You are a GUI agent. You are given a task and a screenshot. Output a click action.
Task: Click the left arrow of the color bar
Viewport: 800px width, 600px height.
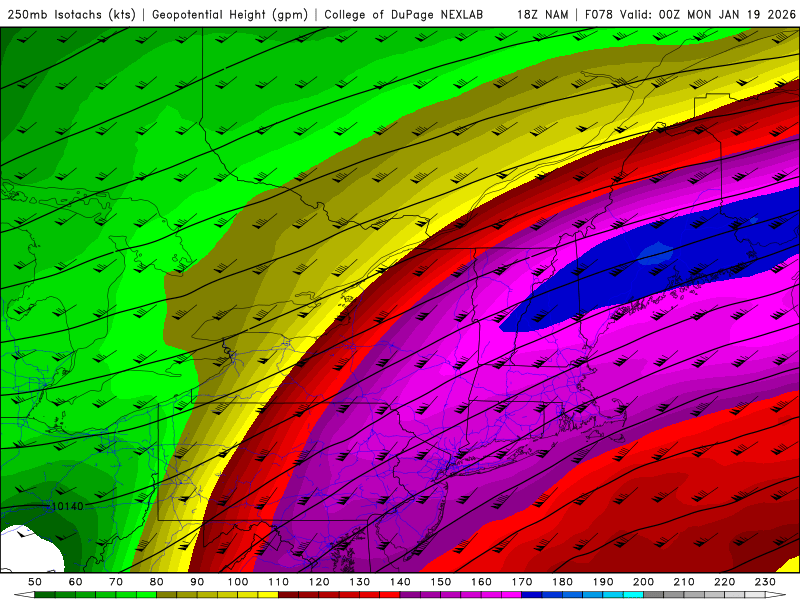pyautogui.click(x=24, y=595)
